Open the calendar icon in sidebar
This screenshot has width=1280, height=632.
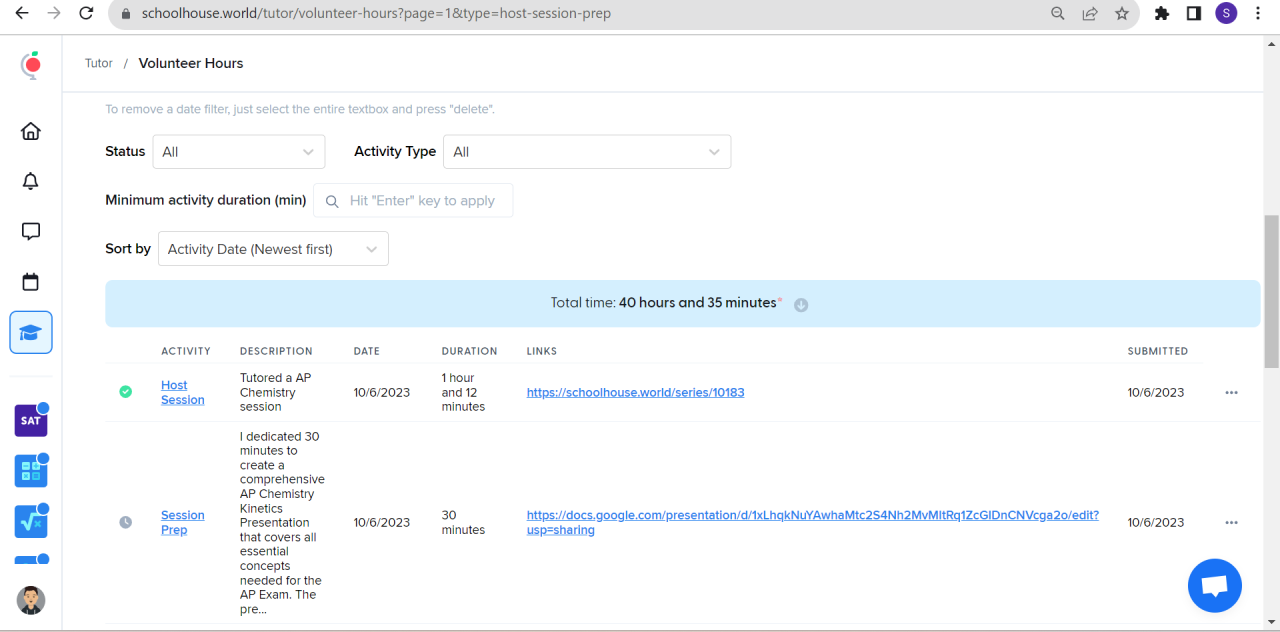31,282
